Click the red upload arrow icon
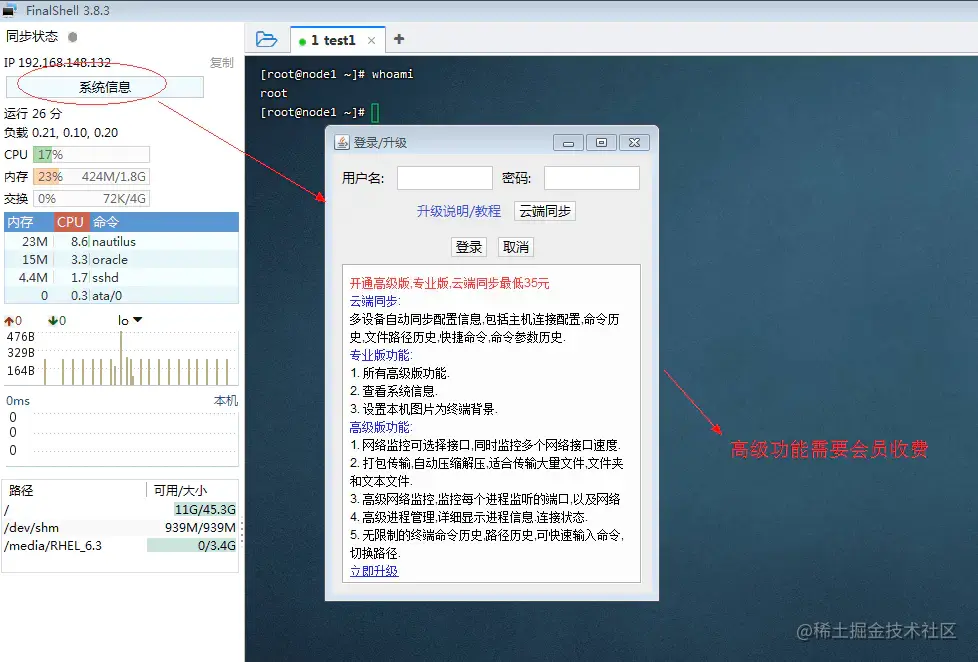This screenshot has height=662, width=978. 8,319
